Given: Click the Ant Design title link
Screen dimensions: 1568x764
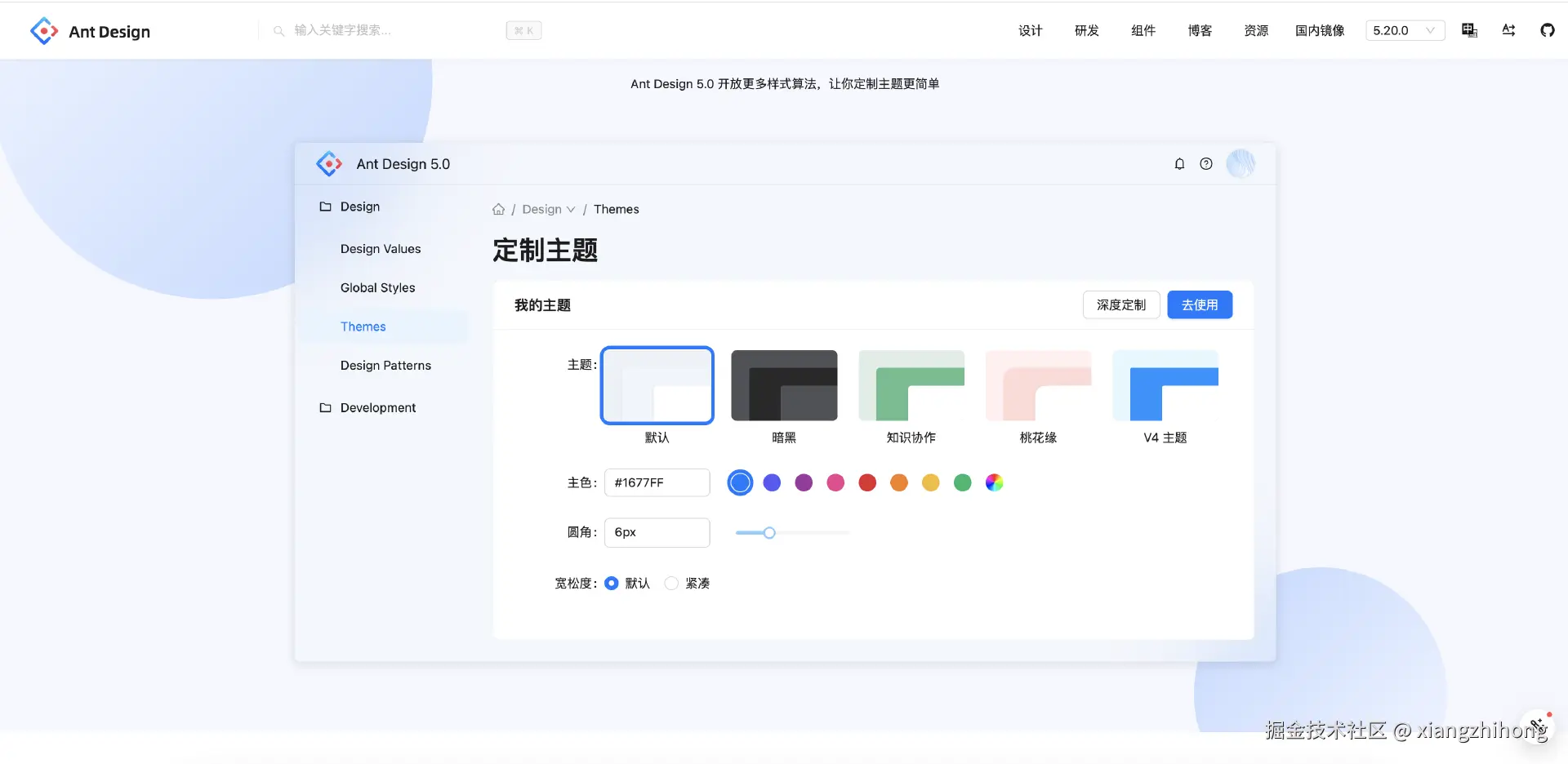Looking at the screenshot, I should tap(109, 32).
